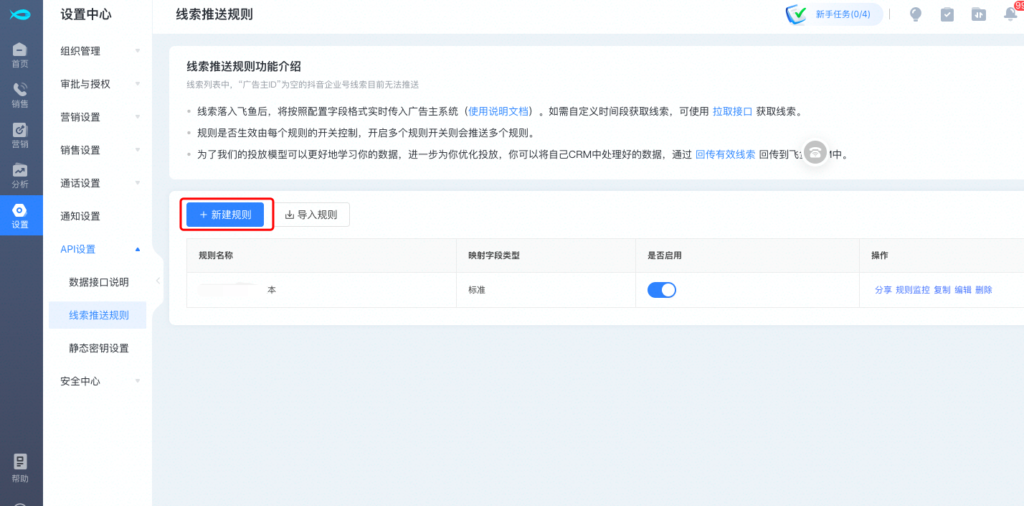Open the 使用说明文档 link

[502, 111]
